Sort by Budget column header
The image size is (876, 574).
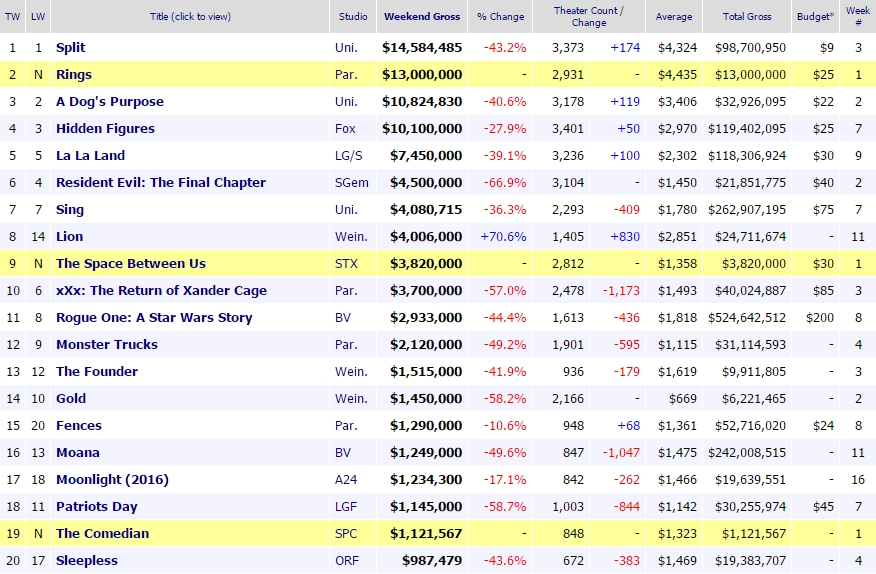[x=815, y=16]
